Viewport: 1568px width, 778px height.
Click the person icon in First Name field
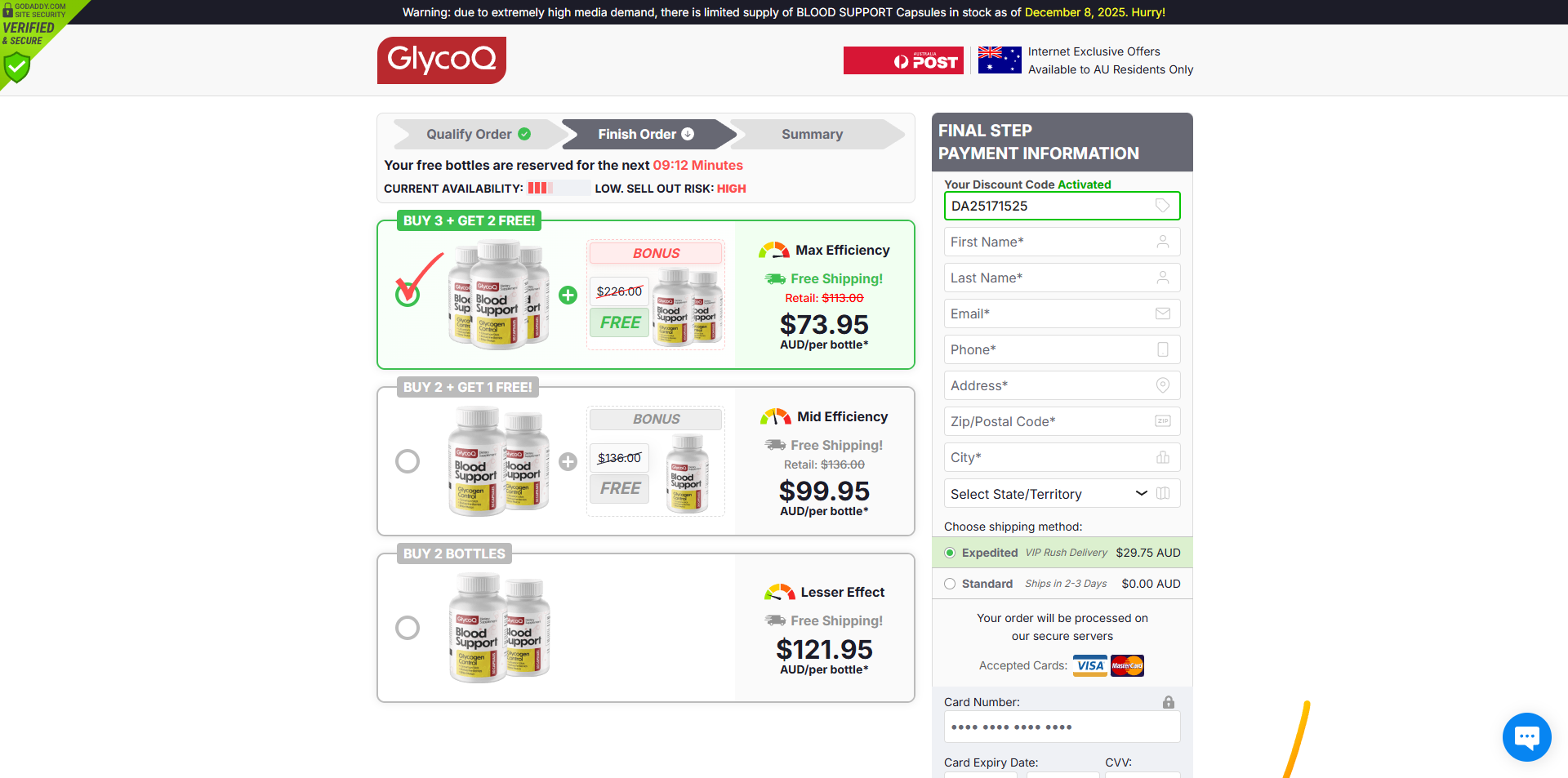click(1163, 242)
